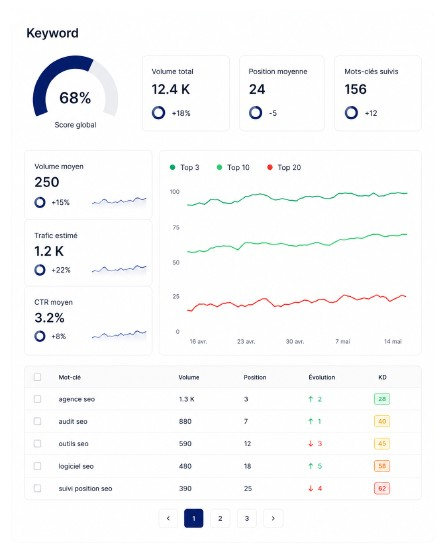Screen dimensions: 447x558
Task: Go to previous page with left chevron
Action: (x=168, y=518)
